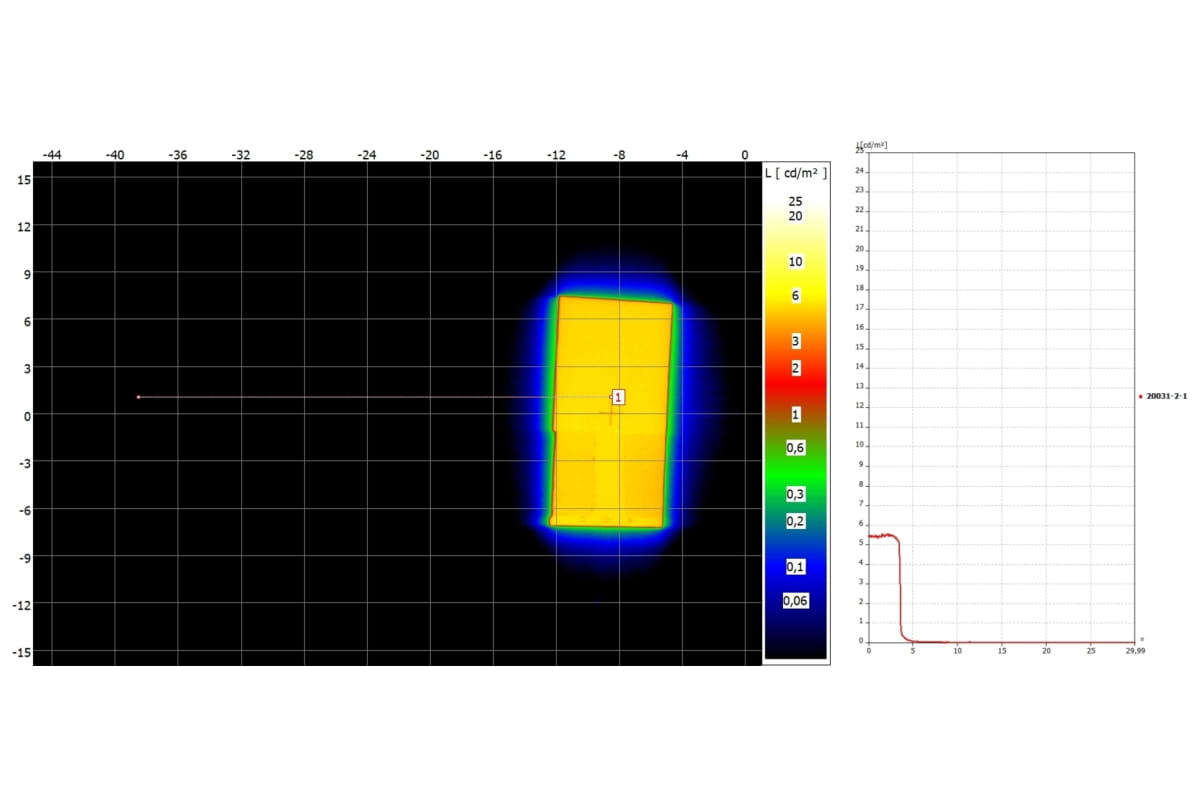Viewport: 1200px width, 808px height.
Task: Click the 10 label on the color scale
Action: point(795,262)
